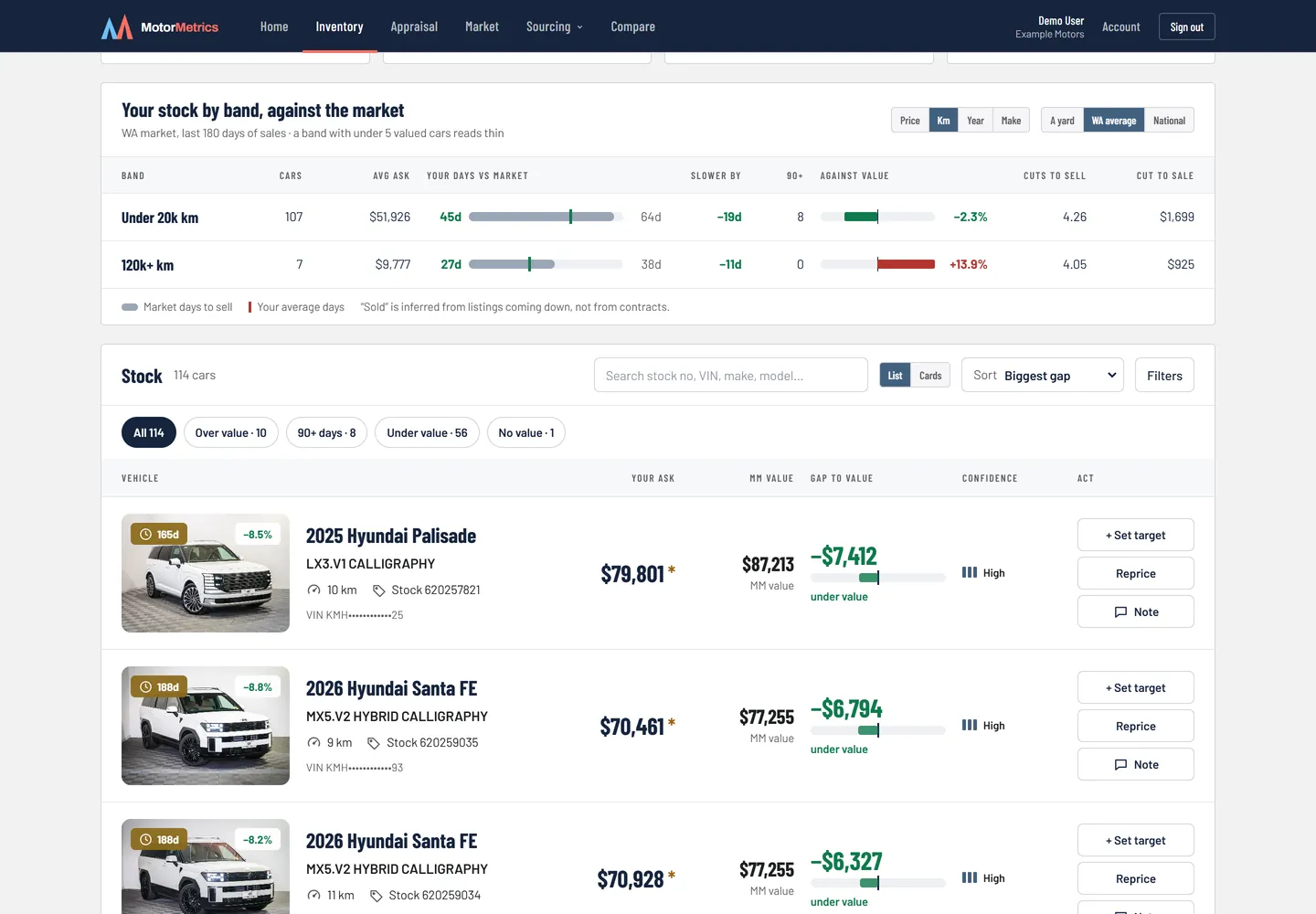
Task: Click the confidence bars icon for the $70,928 Santa FE
Action: click(x=970, y=878)
